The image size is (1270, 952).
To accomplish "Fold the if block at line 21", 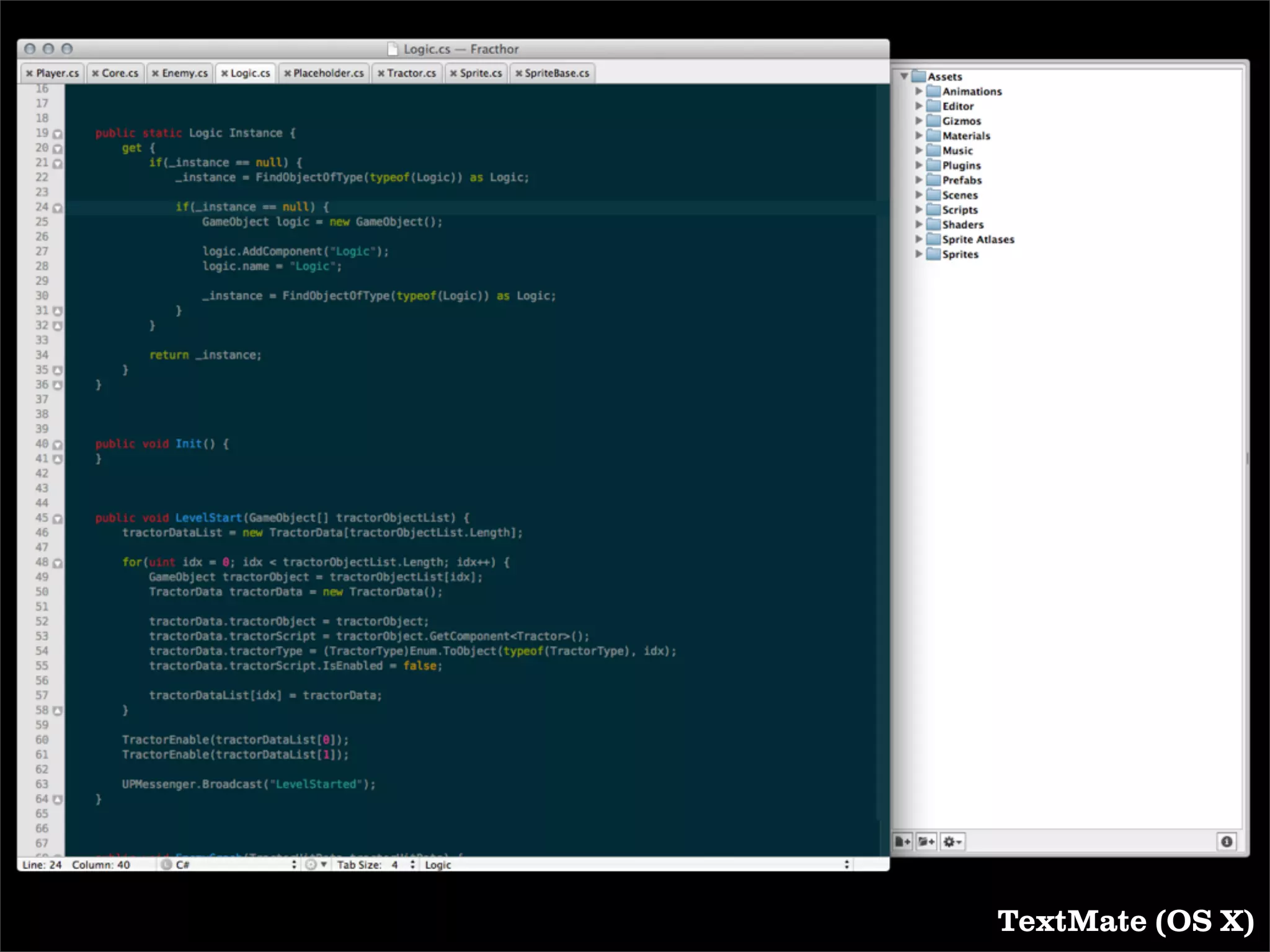I will pos(58,164).
